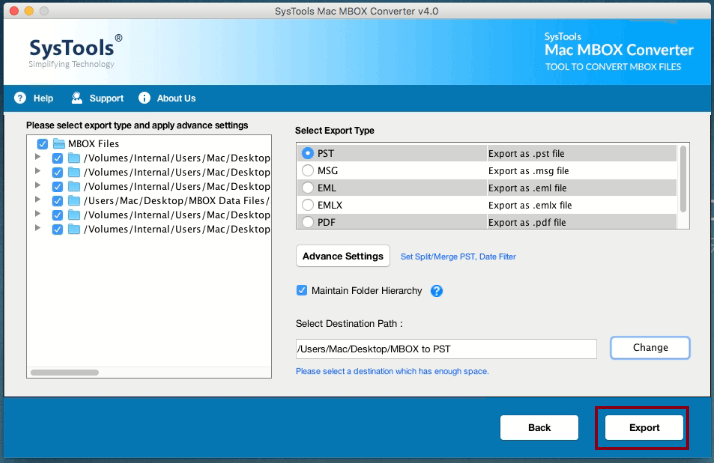
Task: Toggle the checkbox for /Users/Mac/Desktop/MBOX Data Files/
Action: 57,201
